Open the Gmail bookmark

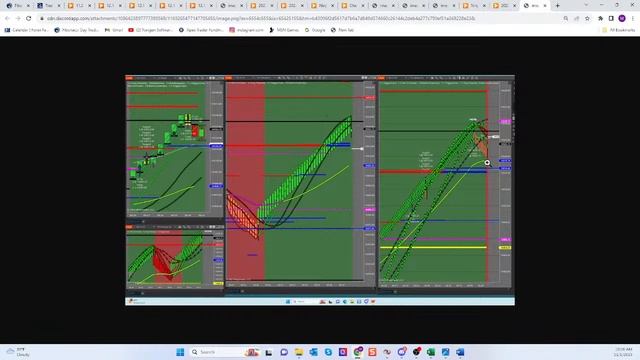pyautogui.click(x=114, y=30)
